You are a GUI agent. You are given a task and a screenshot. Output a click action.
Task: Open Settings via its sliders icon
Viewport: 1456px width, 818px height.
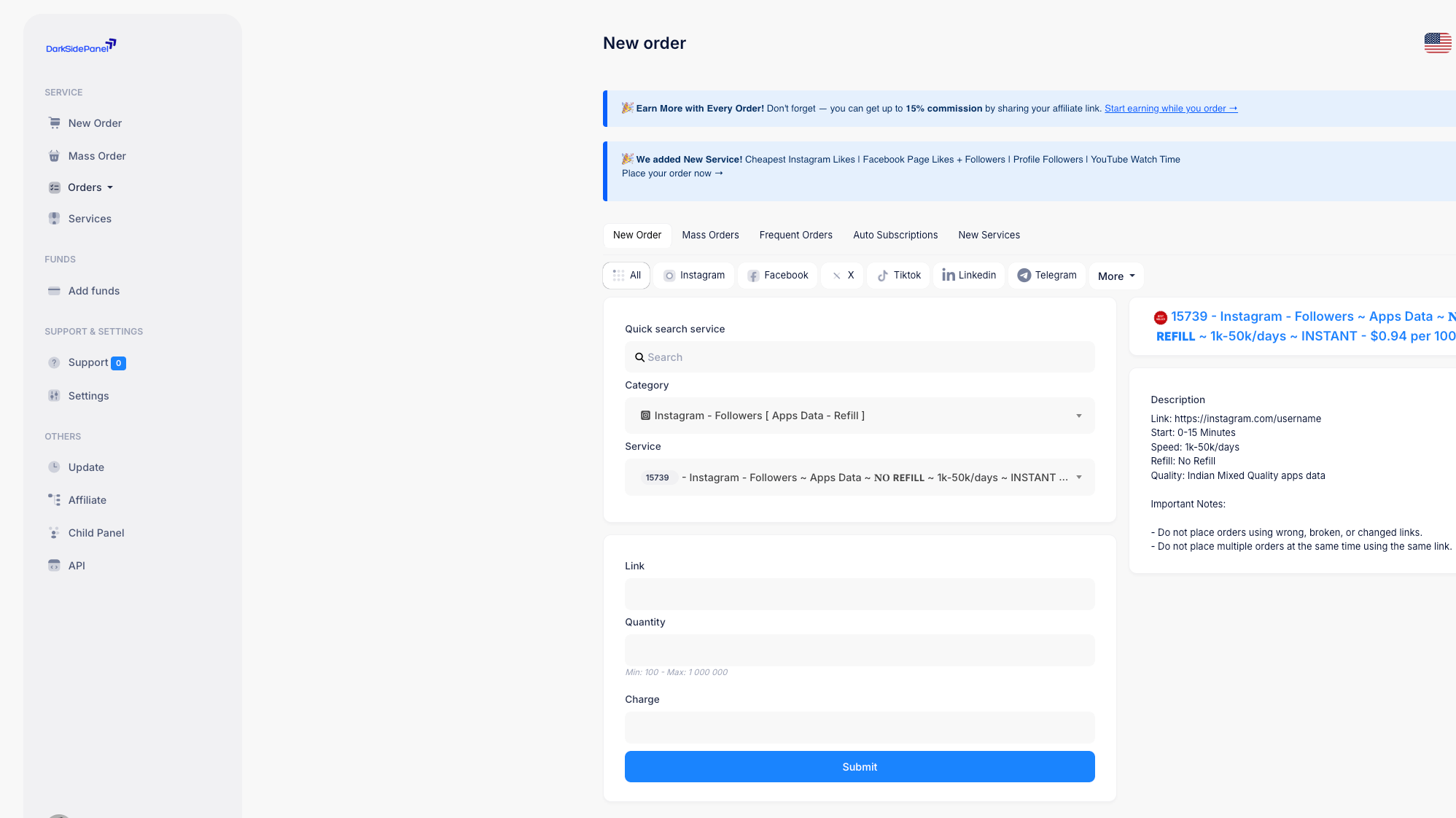(x=54, y=396)
